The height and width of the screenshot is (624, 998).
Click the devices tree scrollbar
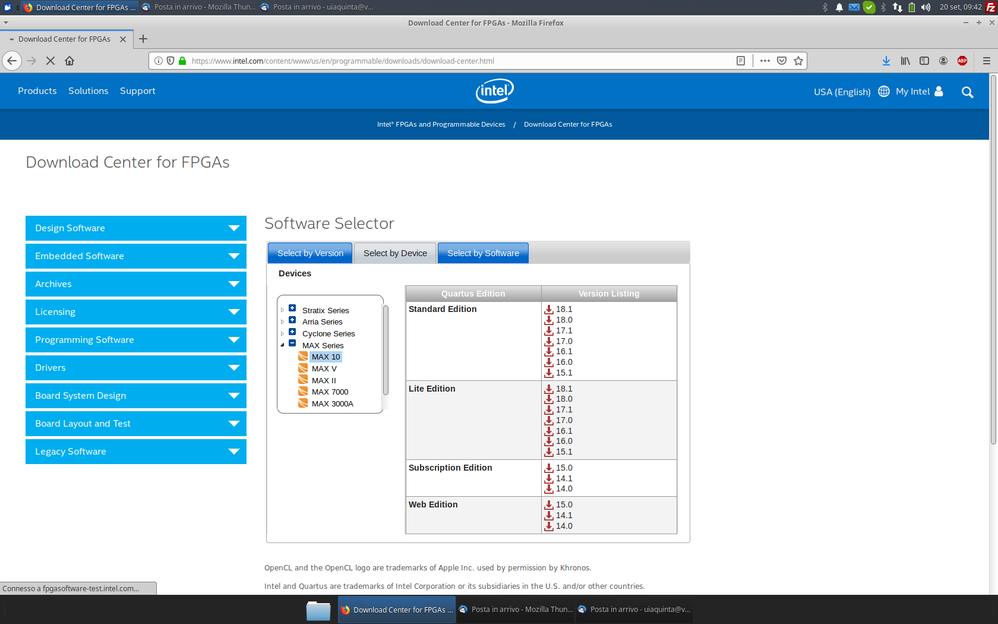coord(385,350)
